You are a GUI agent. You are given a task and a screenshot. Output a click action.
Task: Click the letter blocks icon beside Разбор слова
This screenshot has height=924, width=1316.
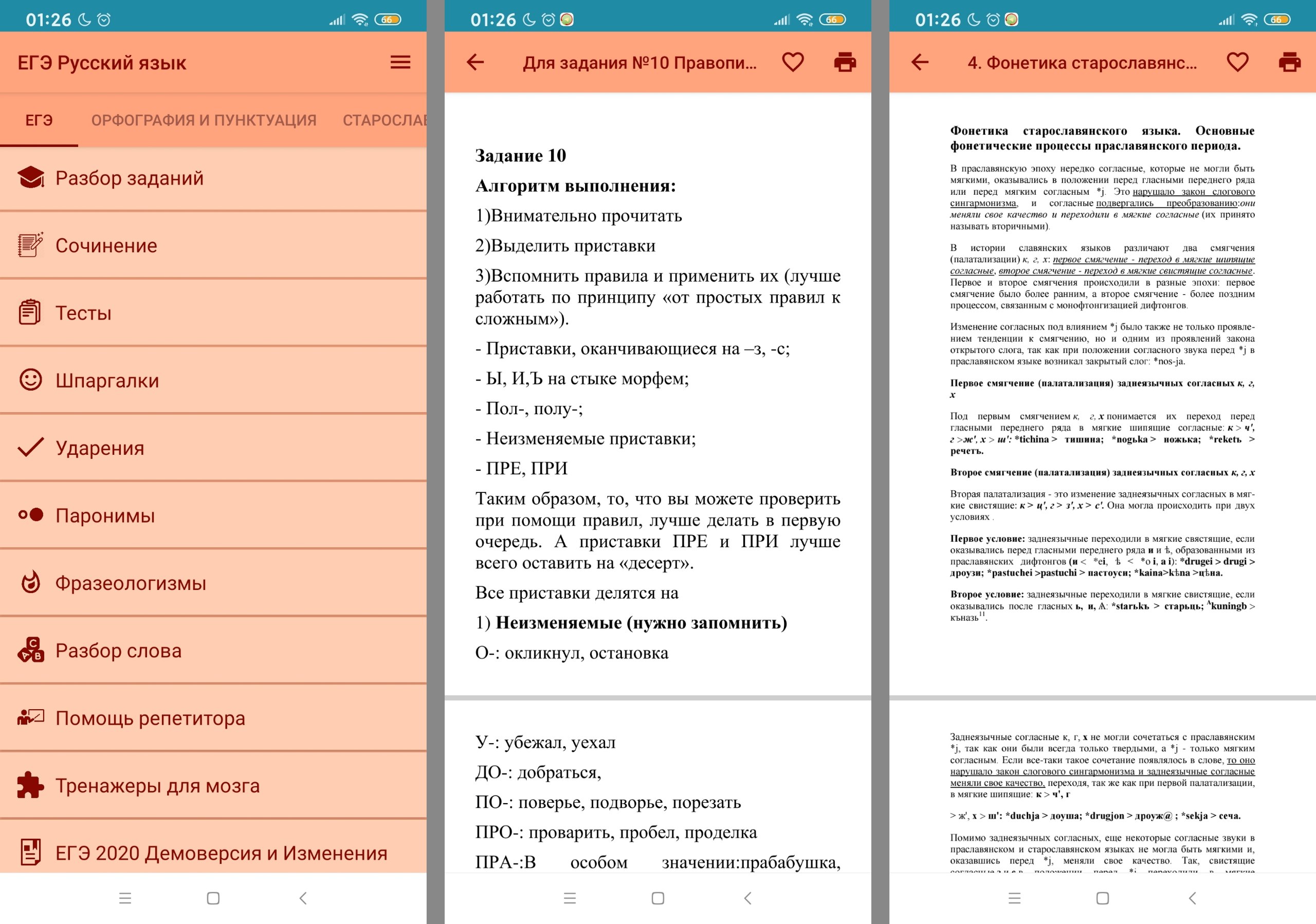coord(30,650)
